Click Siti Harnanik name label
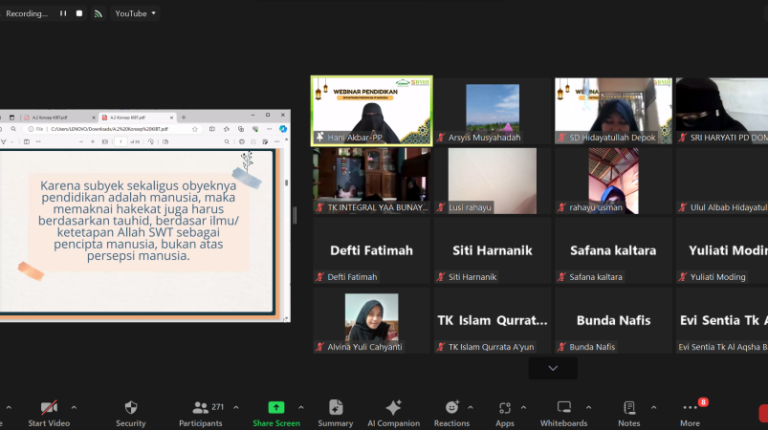The width and height of the screenshot is (768, 430). coord(472,277)
